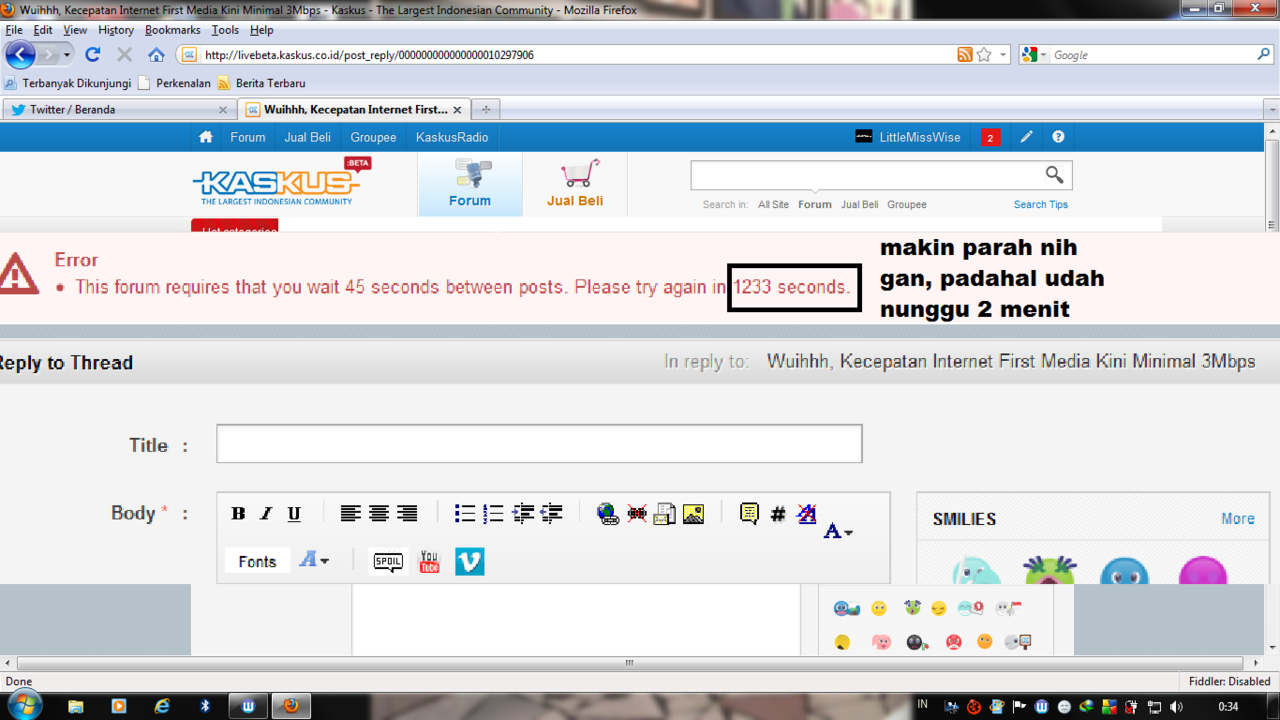Open the Bookmarks menu
Screen dimensions: 1280x720
pos(172,30)
